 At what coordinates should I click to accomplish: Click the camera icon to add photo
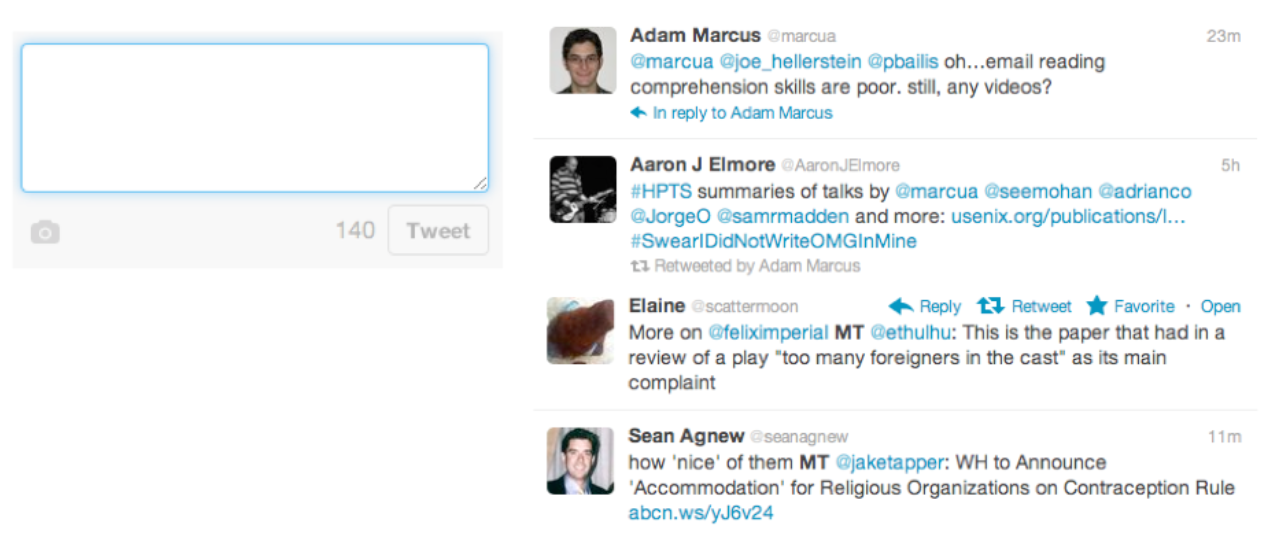coord(45,233)
